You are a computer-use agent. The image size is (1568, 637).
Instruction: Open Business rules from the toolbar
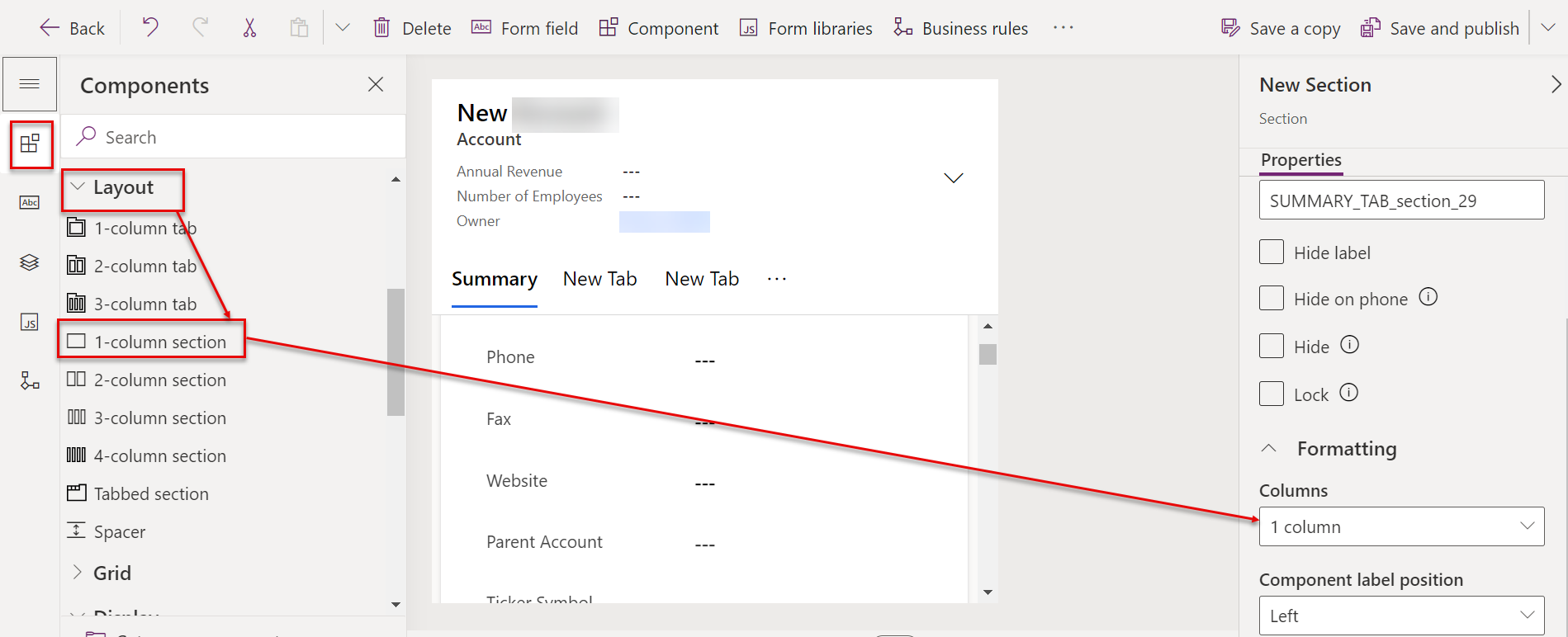960,28
